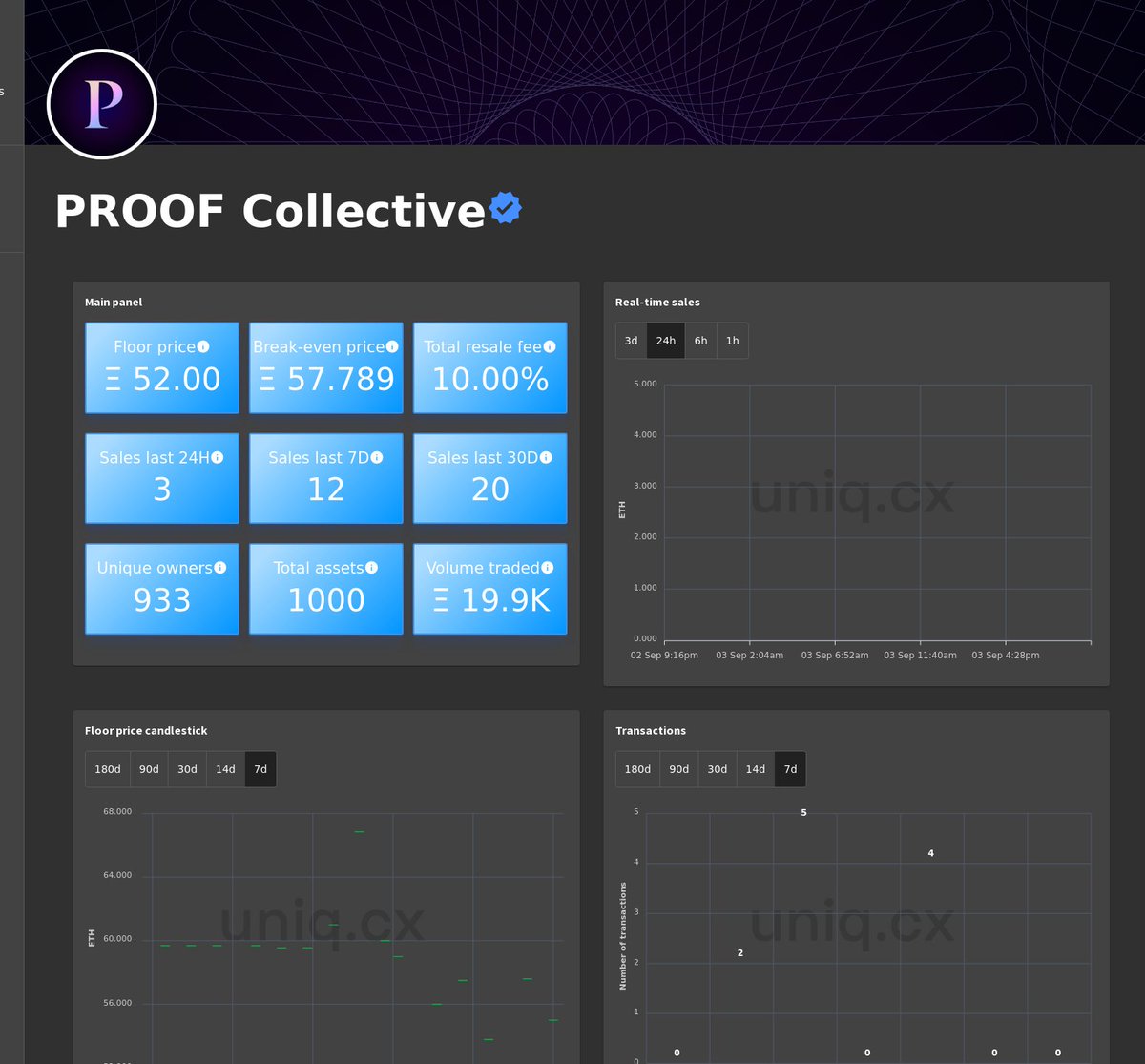1145x1064 pixels.
Task: Switch Floor price candlestick to 14d
Action: (226, 769)
